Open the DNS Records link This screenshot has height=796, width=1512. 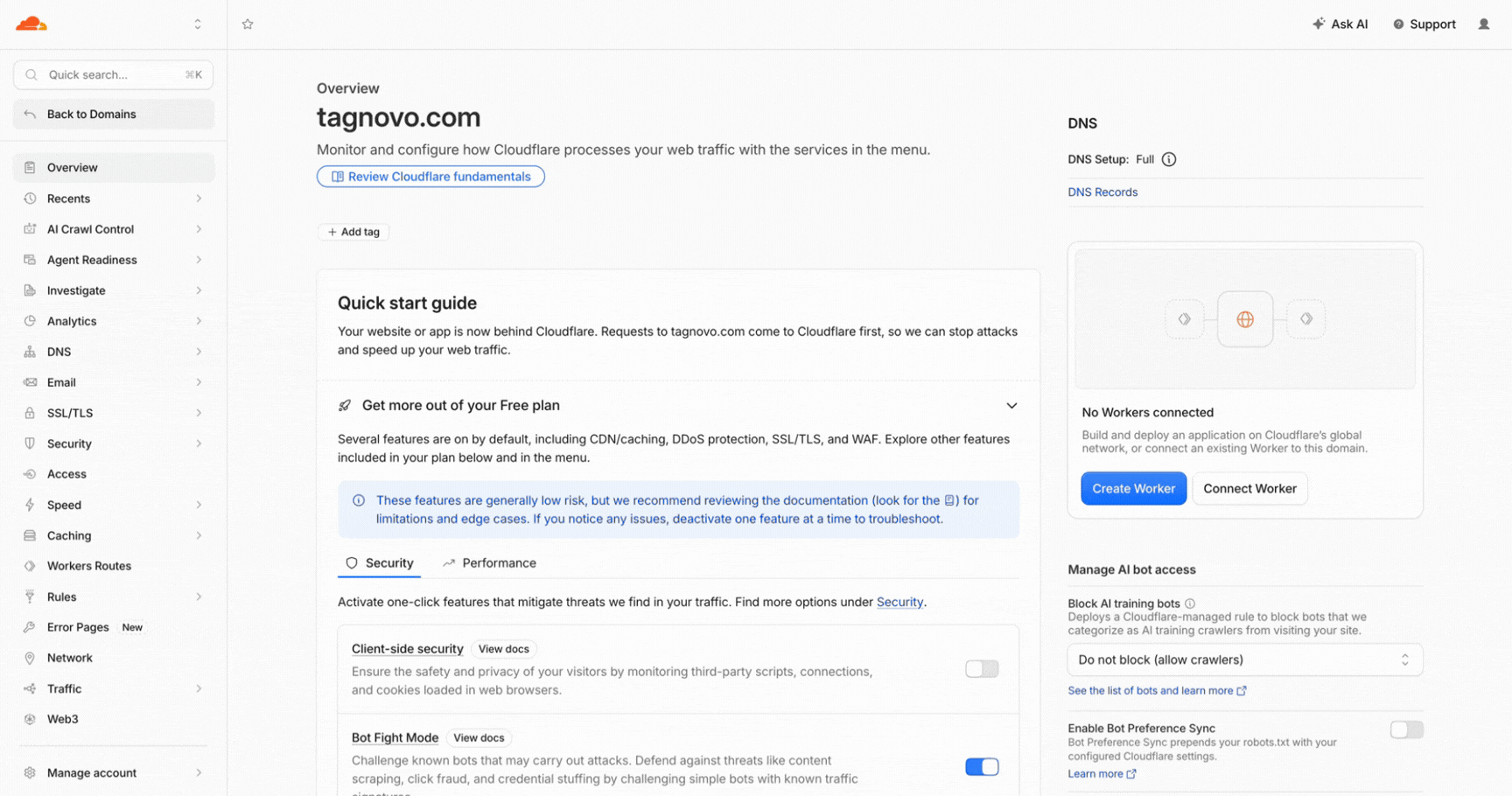1102,192
